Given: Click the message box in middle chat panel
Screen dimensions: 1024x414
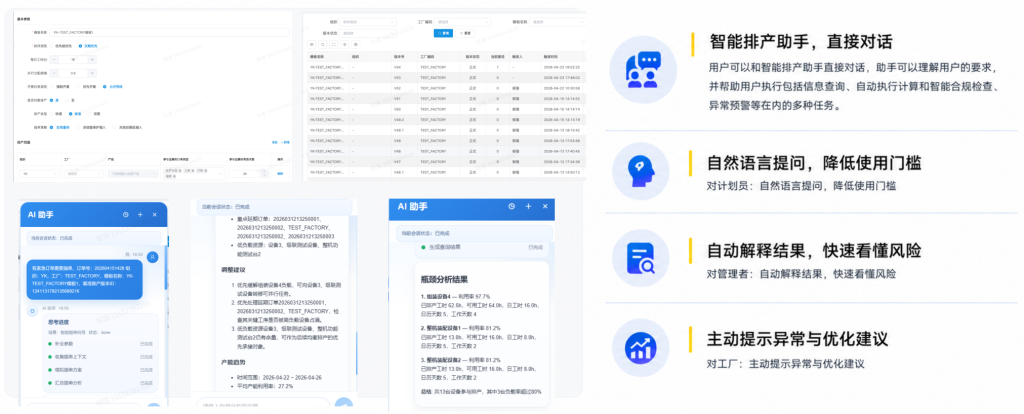Looking at the screenshot, I should pos(263,404).
